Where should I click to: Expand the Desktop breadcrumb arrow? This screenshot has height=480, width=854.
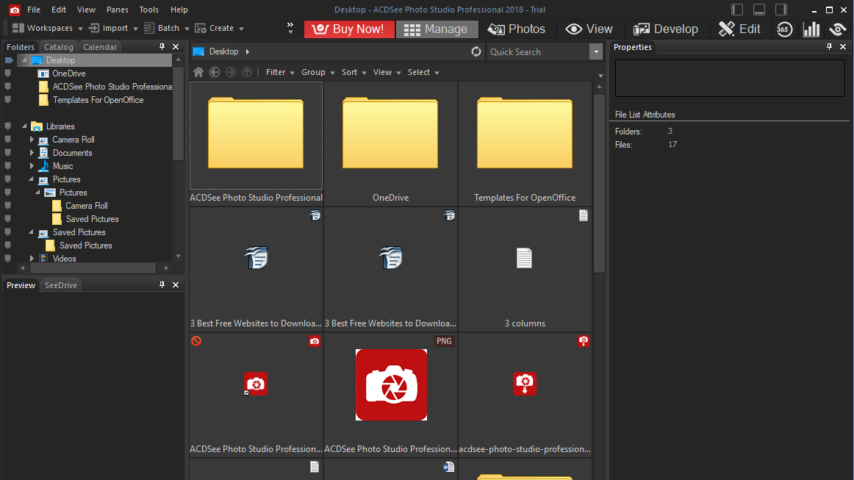247,52
